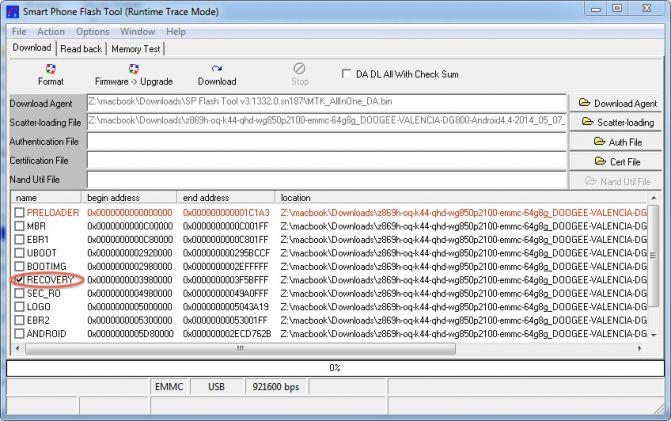
Task: Open the Help menu
Action: pyautogui.click(x=176, y=32)
